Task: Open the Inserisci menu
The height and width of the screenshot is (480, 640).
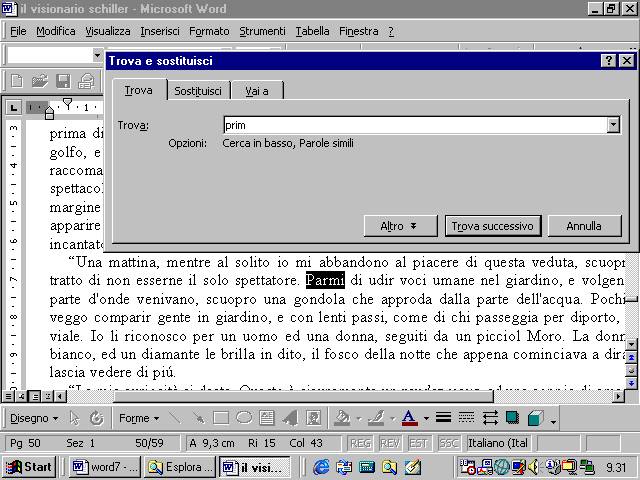Action: click(160, 31)
